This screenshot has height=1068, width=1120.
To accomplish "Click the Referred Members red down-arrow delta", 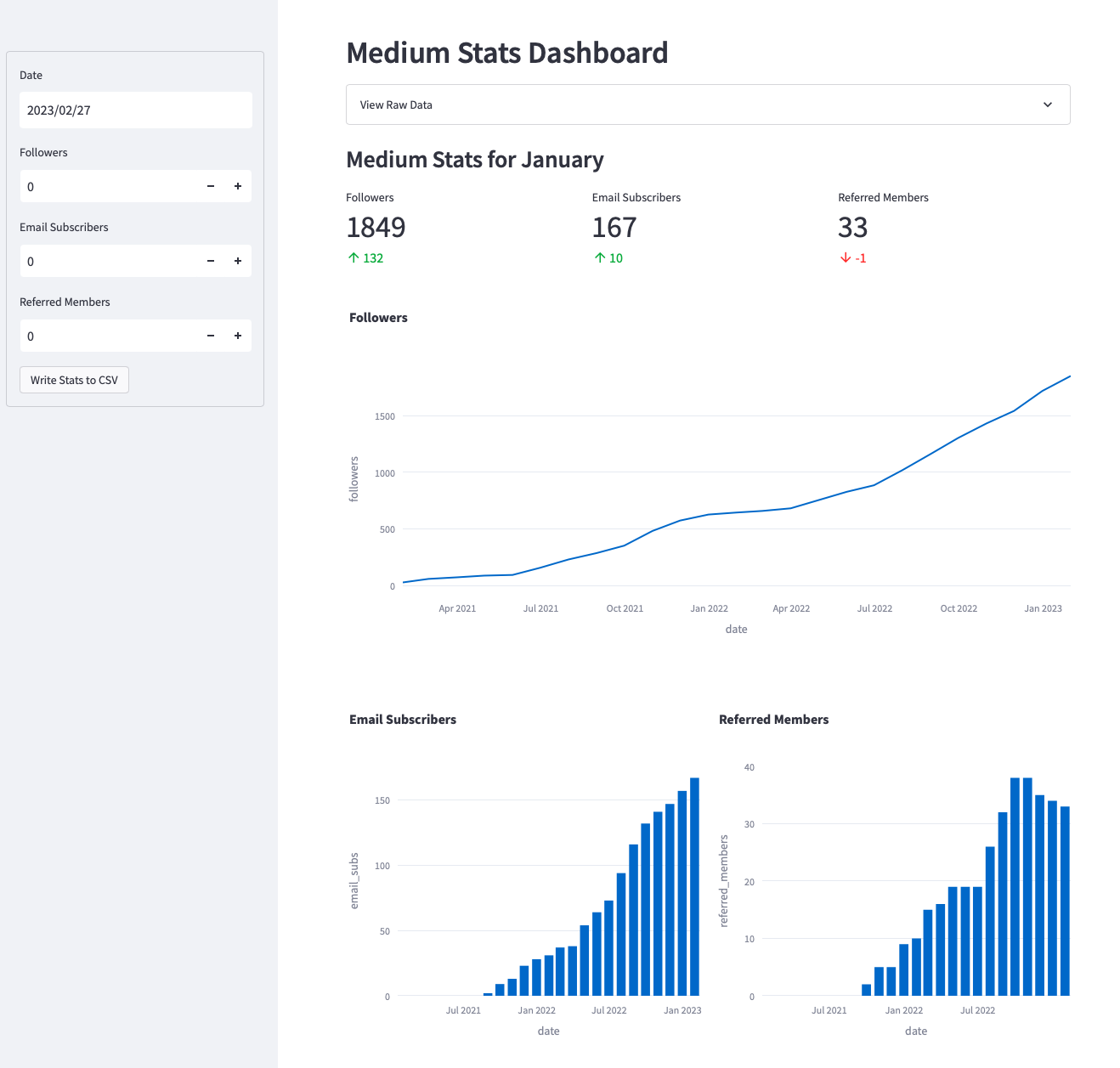I will coord(853,258).
